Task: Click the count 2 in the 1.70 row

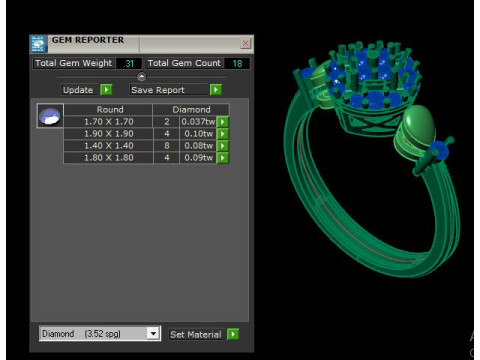Action: point(166,122)
